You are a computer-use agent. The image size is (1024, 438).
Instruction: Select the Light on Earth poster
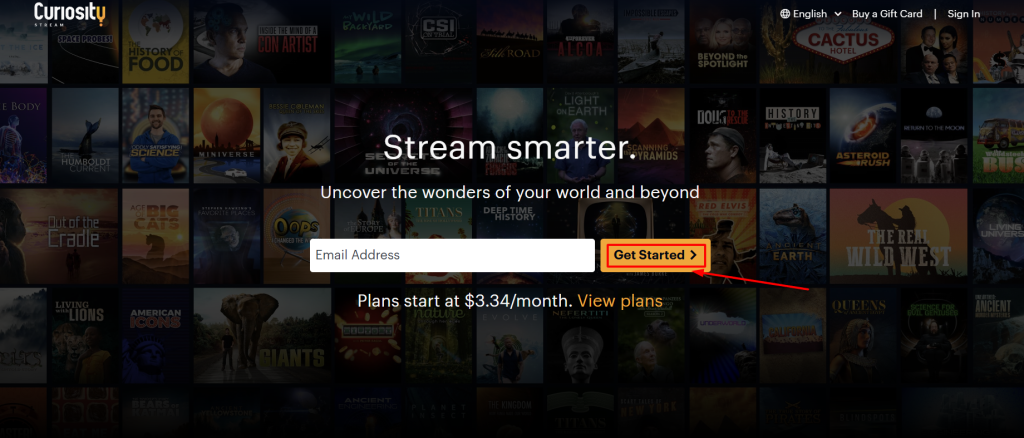tap(580, 136)
